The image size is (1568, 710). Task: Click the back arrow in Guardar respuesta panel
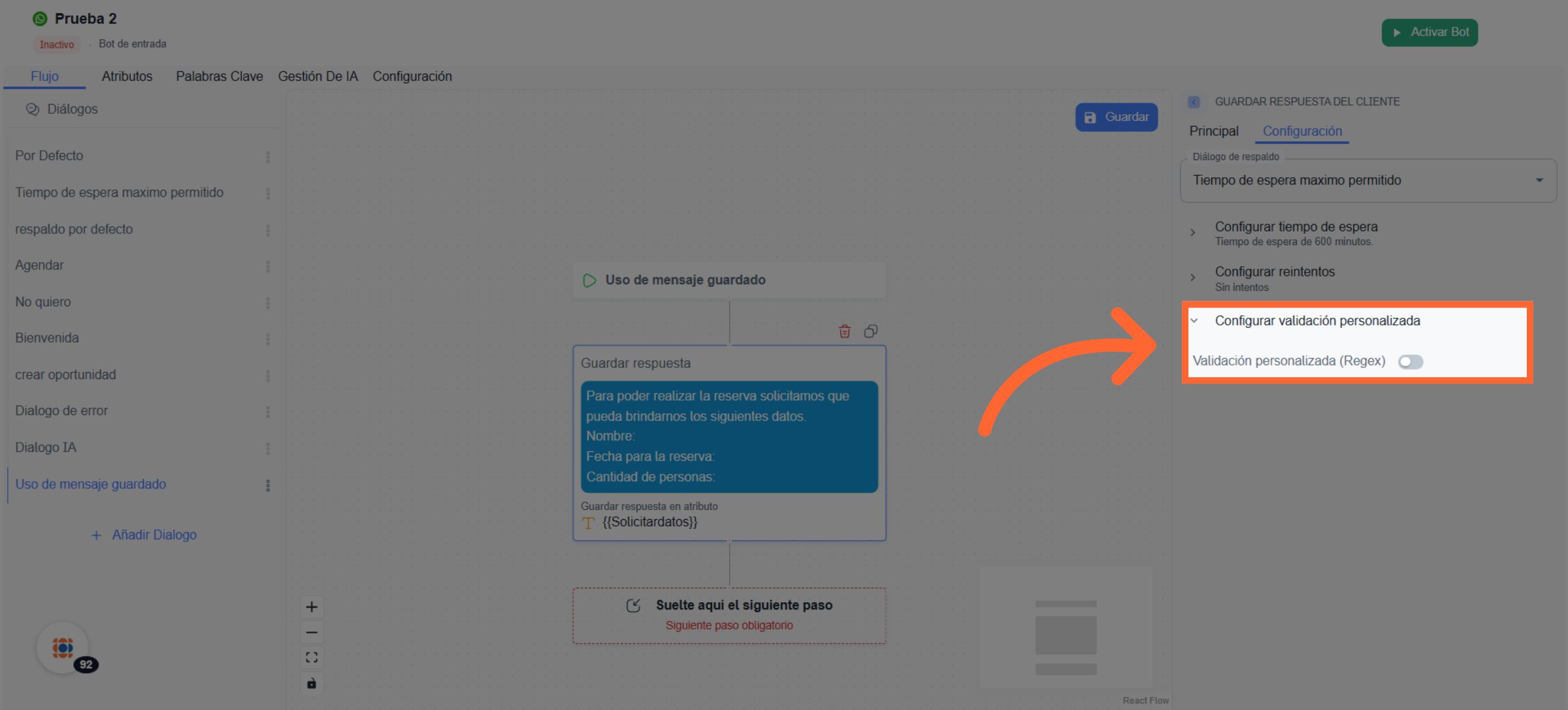point(1194,102)
